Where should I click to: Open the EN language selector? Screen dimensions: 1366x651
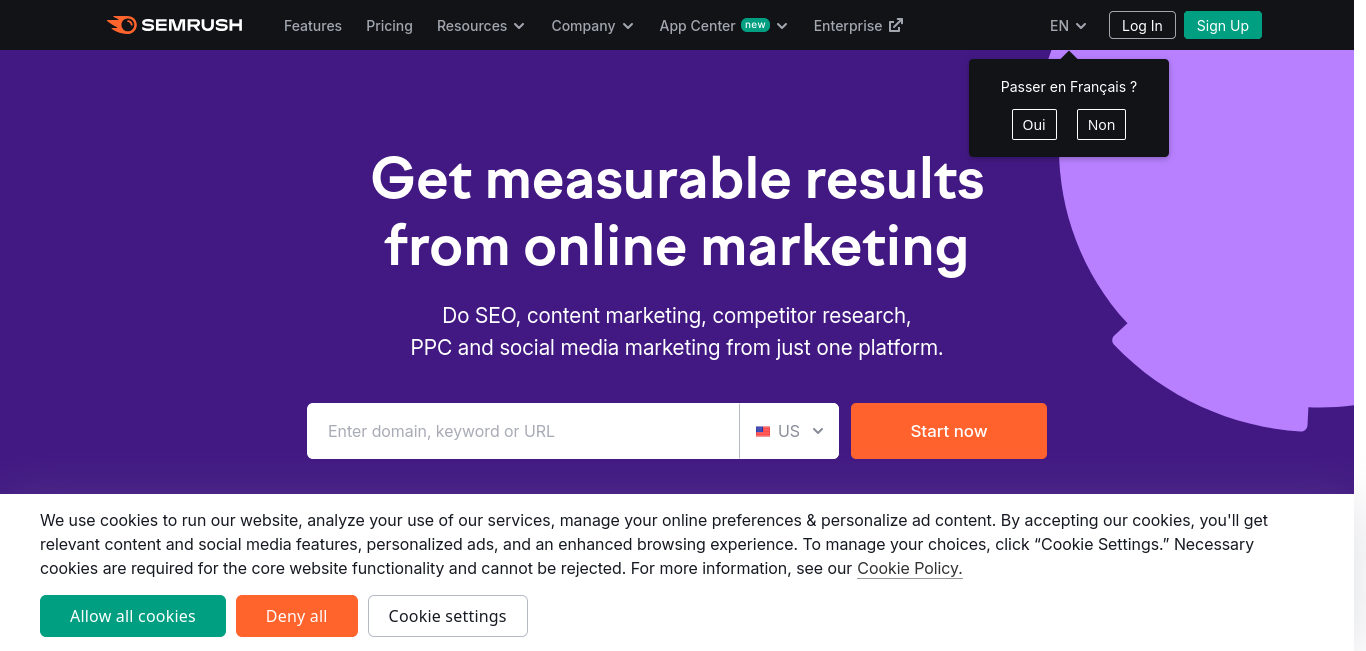click(x=1068, y=25)
